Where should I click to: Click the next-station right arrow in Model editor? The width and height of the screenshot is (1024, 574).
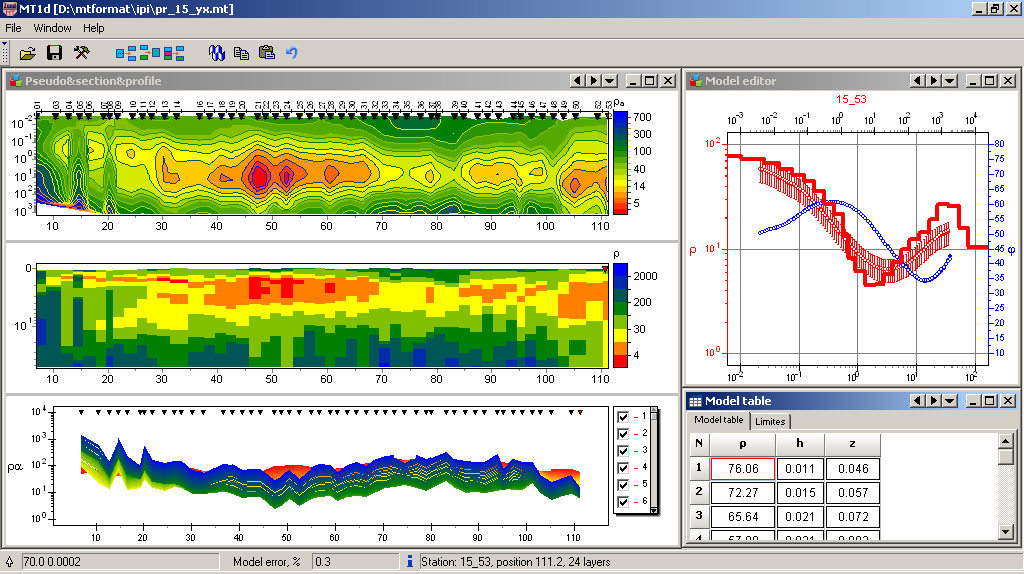point(933,81)
